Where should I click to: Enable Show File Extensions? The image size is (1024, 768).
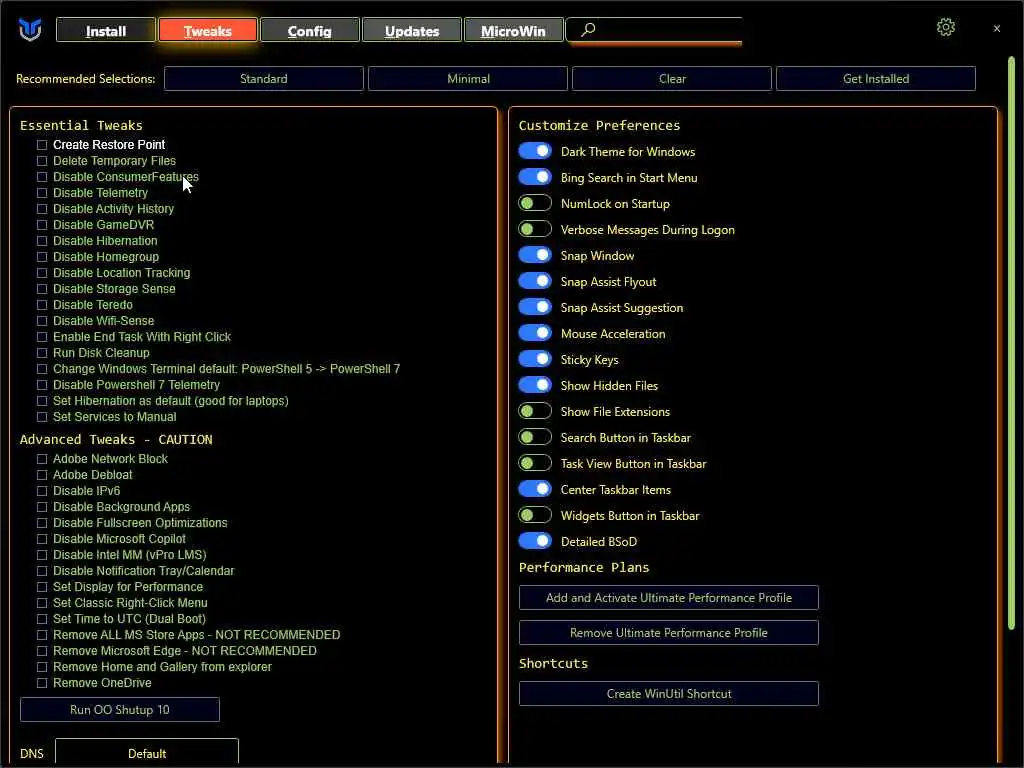(x=535, y=411)
